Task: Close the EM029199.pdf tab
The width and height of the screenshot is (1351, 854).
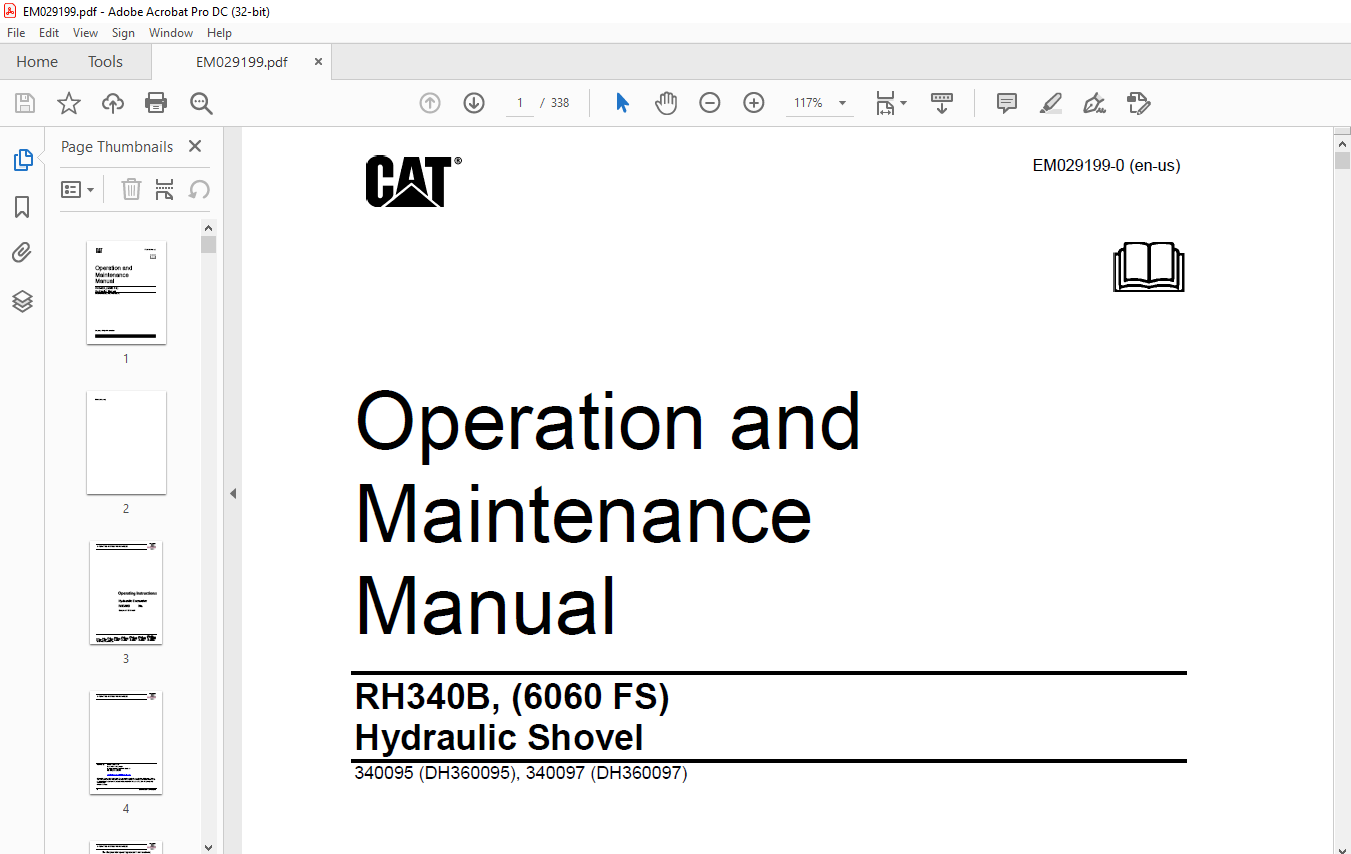Action: coord(319,62)
